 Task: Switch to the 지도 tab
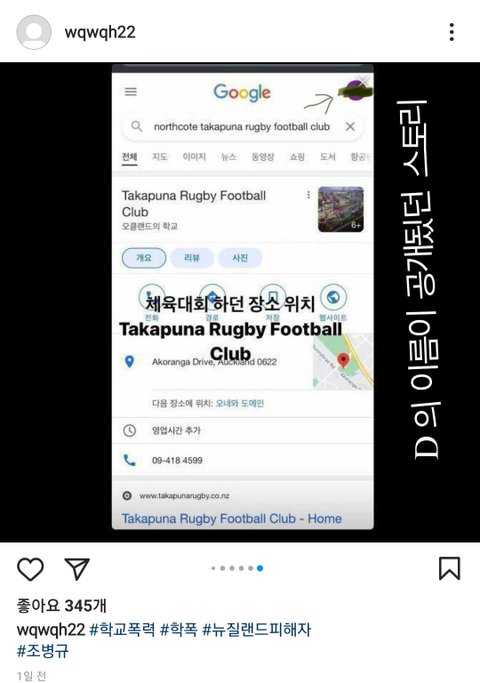(160, 157)
